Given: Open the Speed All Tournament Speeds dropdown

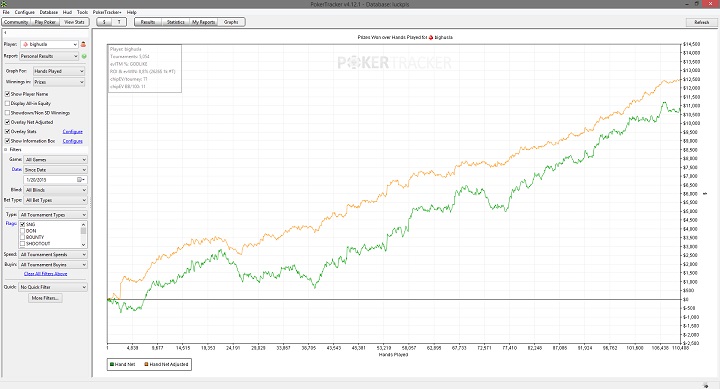Looking at the screenshot, I should pos(53,254).
